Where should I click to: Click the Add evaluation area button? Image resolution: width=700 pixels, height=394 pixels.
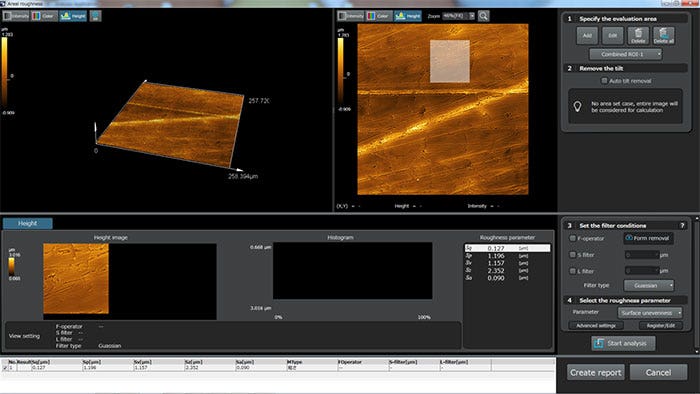(x=587, y=36)
